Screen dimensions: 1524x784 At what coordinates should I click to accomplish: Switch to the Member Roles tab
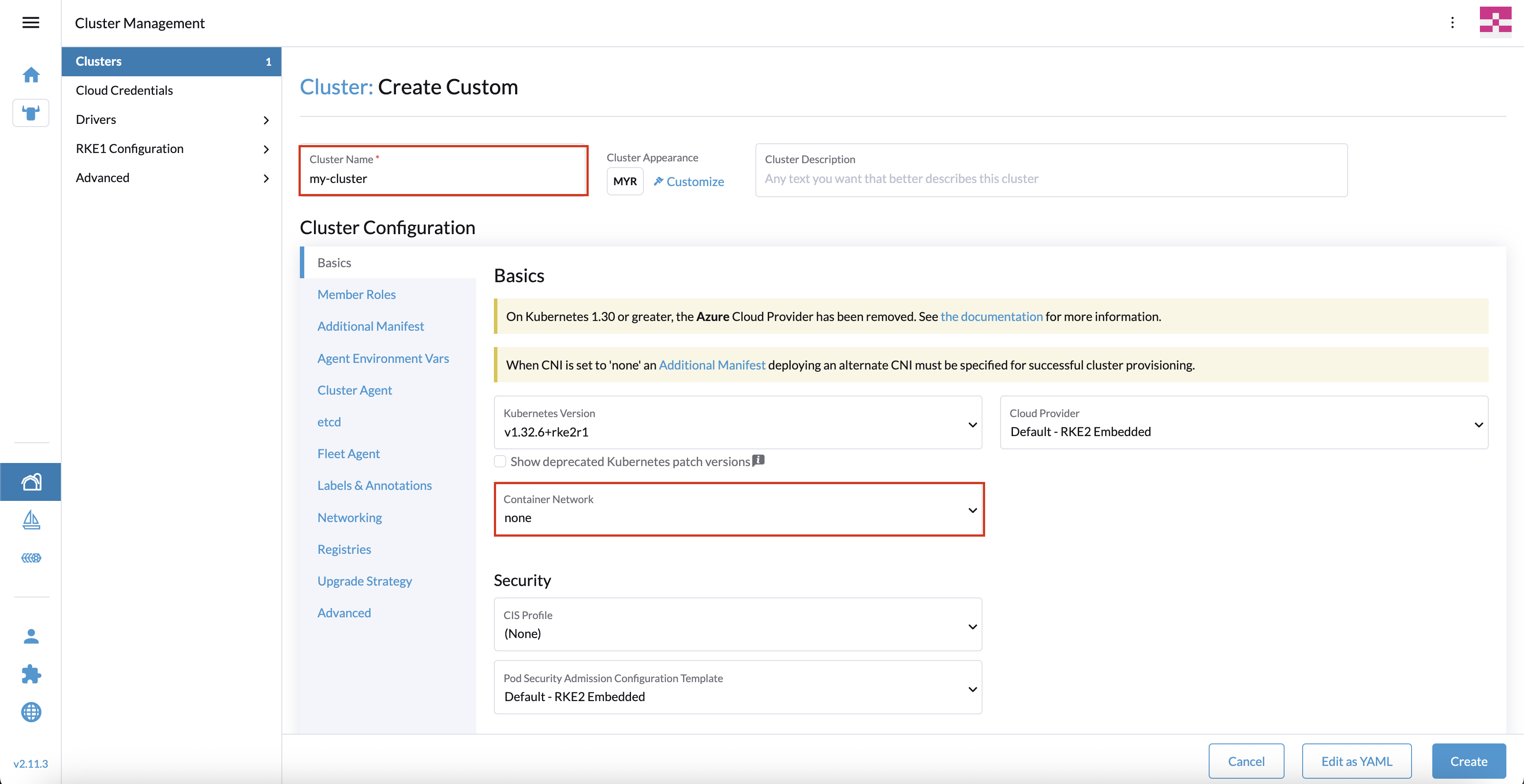point(356,294)
